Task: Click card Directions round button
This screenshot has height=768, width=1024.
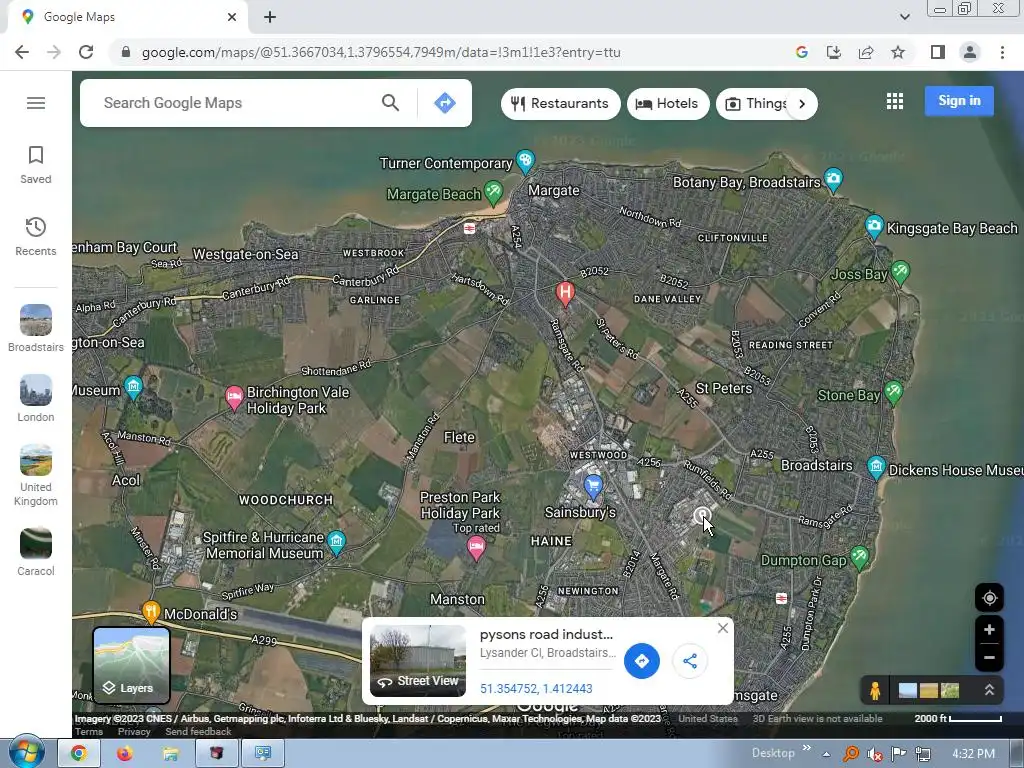Action: point(641,661)
